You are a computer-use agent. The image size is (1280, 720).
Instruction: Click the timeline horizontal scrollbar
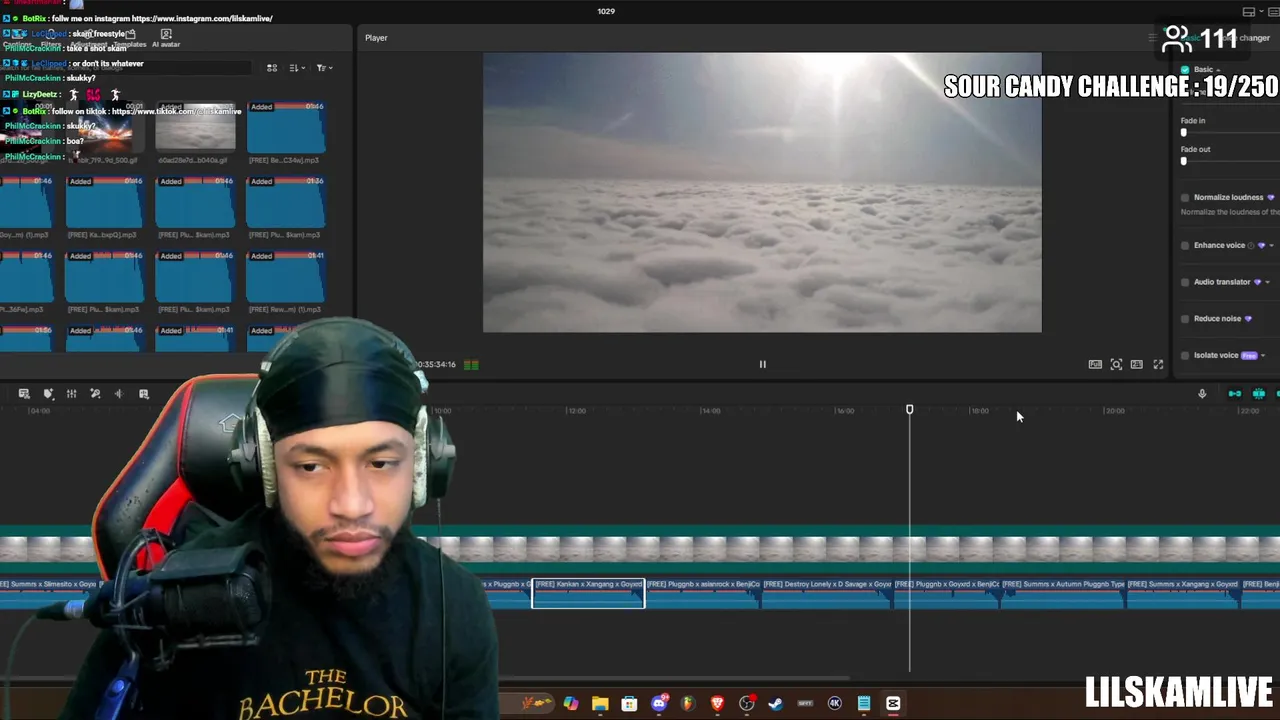point(425,679)
